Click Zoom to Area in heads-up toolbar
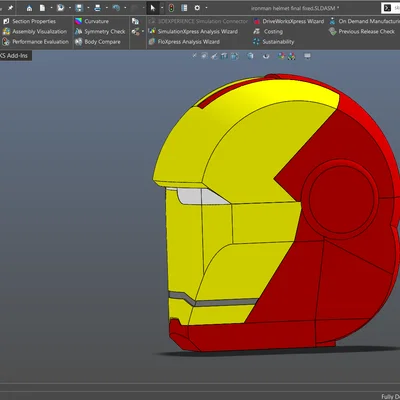Viewport: 400px width, 400px height. [x=204, y=56]
